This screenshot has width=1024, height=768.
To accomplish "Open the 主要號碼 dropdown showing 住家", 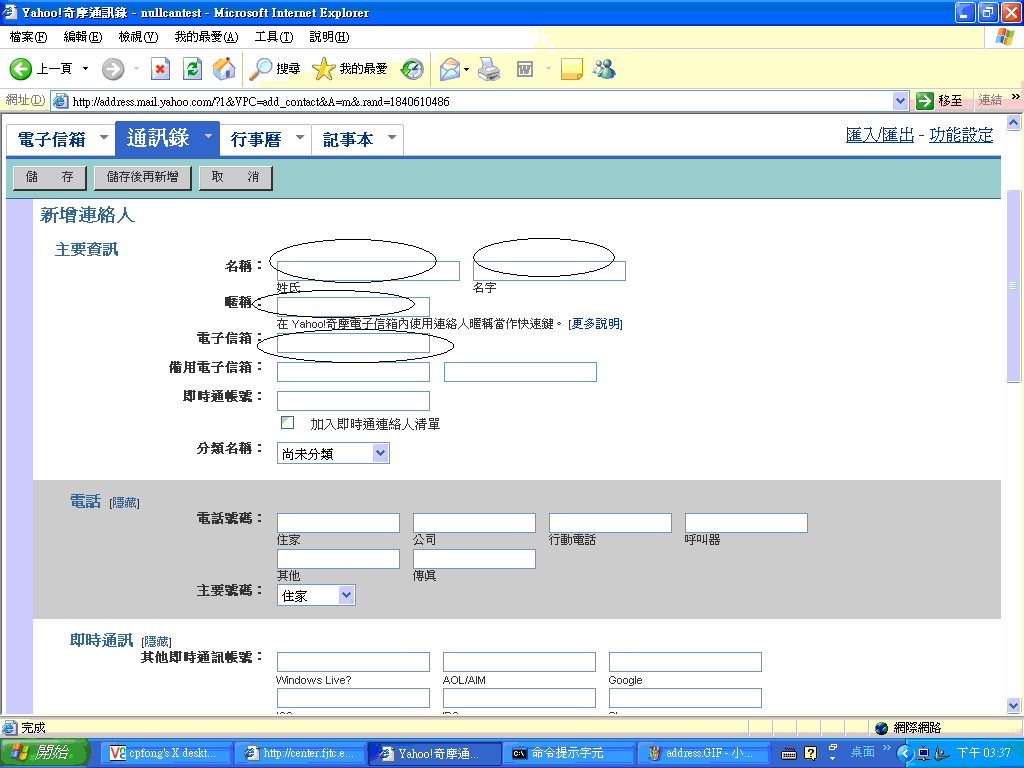I will [x=346, y=595].
